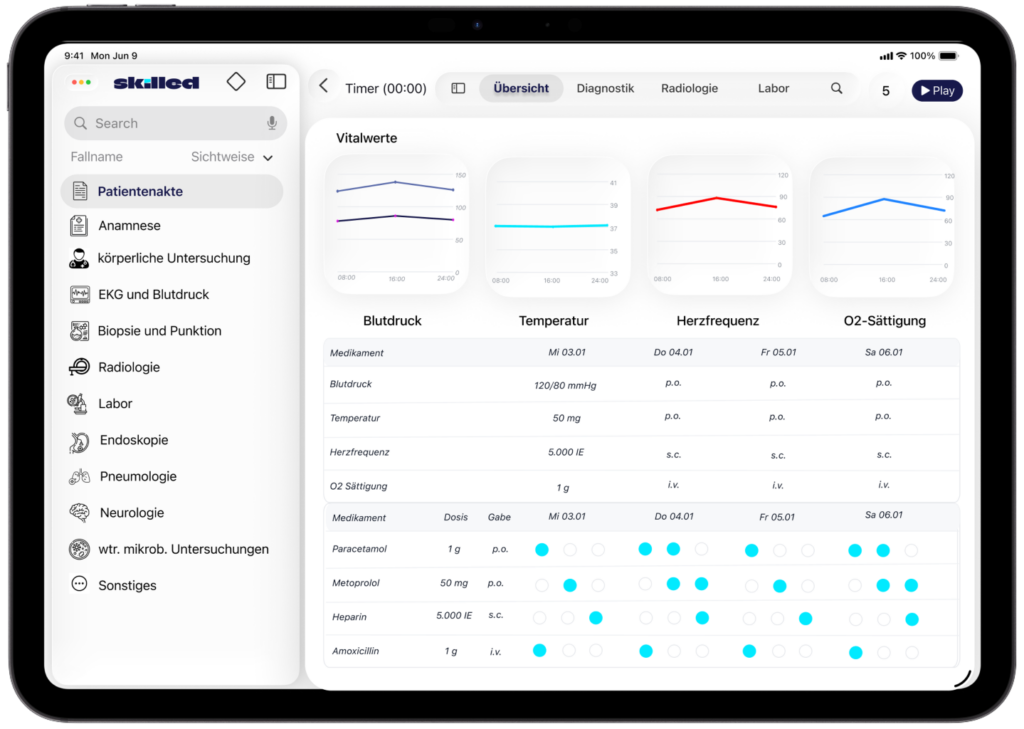The image size is (1024, 729).
Task: Select the Endoskopie stomach icon
Action: click(x=80, y=440)
